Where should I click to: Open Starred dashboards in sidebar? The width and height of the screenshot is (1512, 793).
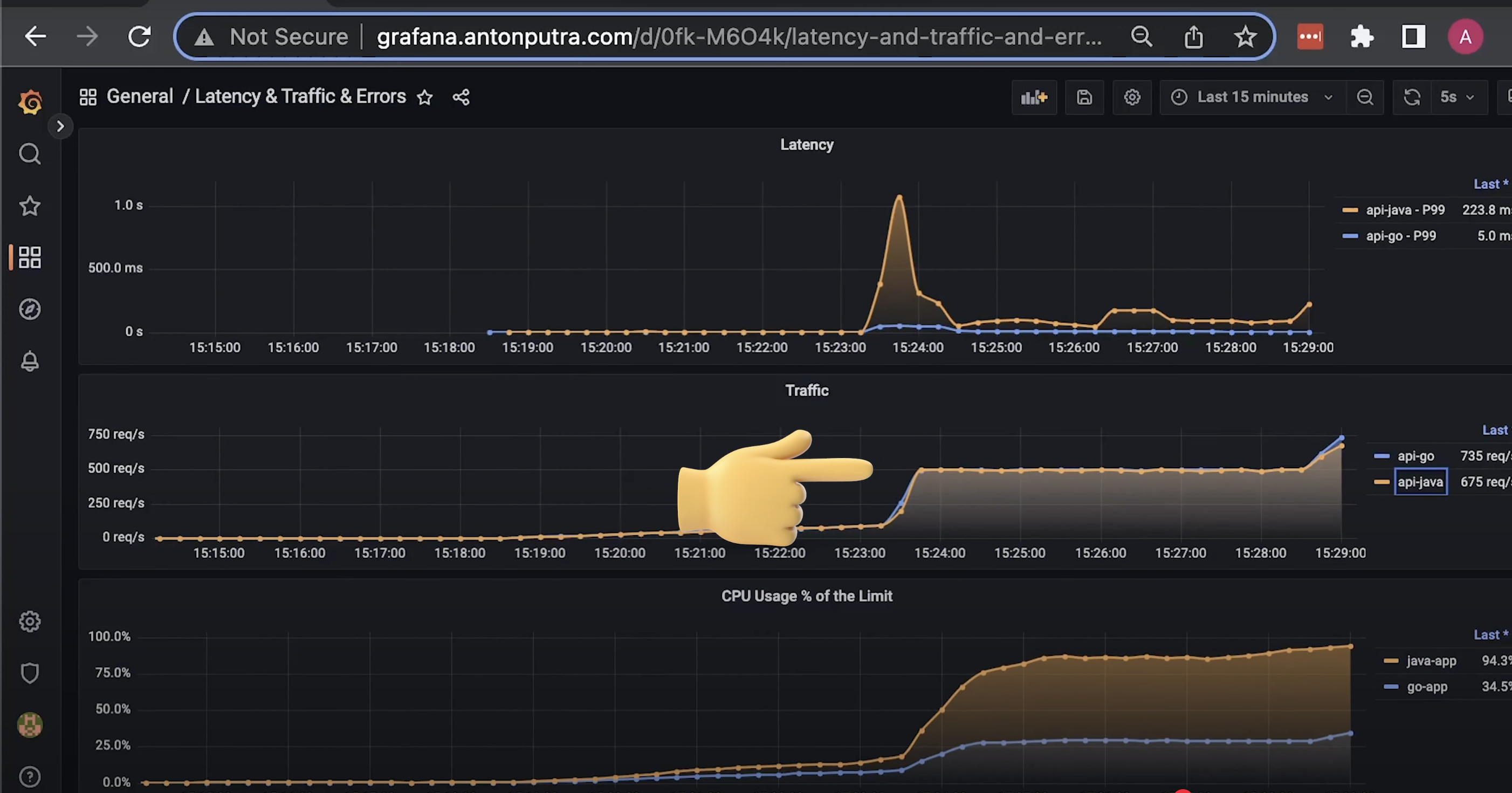click(30, 206)
